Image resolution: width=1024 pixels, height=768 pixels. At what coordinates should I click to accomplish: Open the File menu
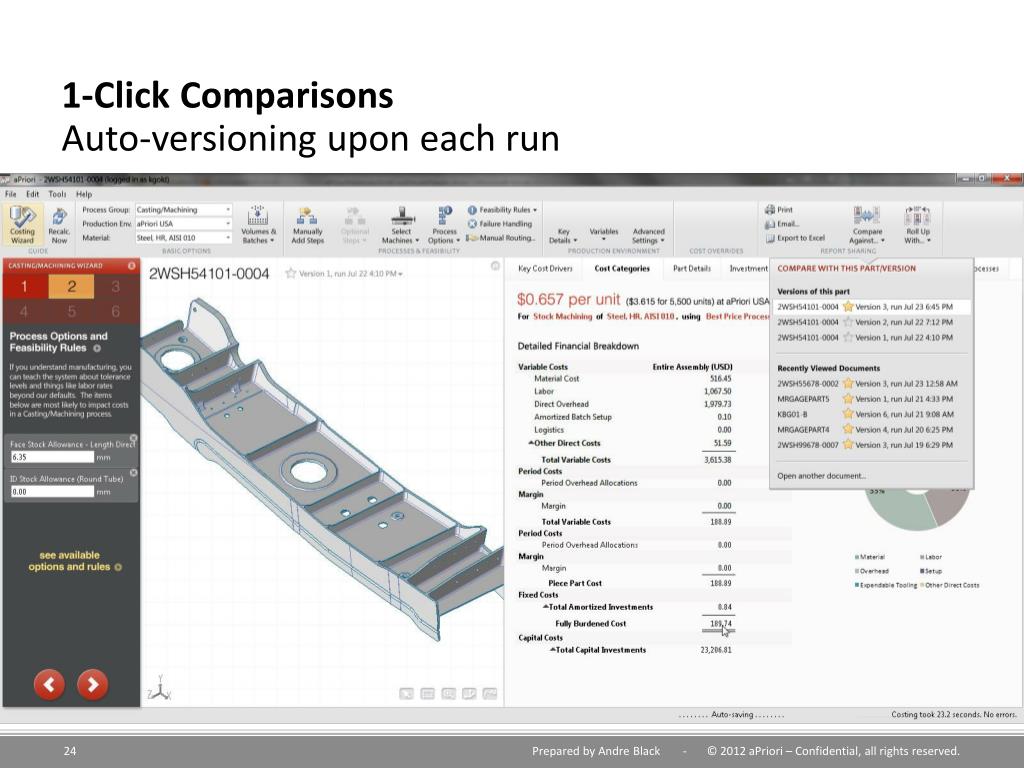coord(10,194)
